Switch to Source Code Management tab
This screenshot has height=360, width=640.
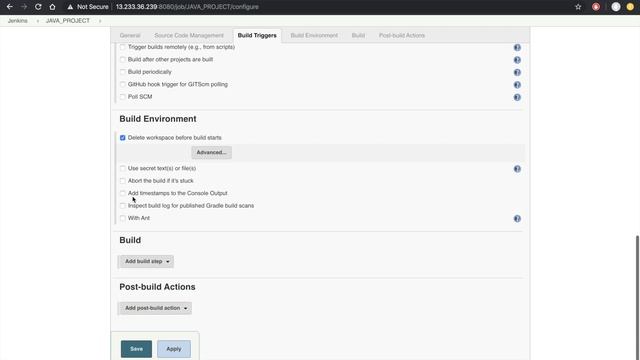pos(189,36)
